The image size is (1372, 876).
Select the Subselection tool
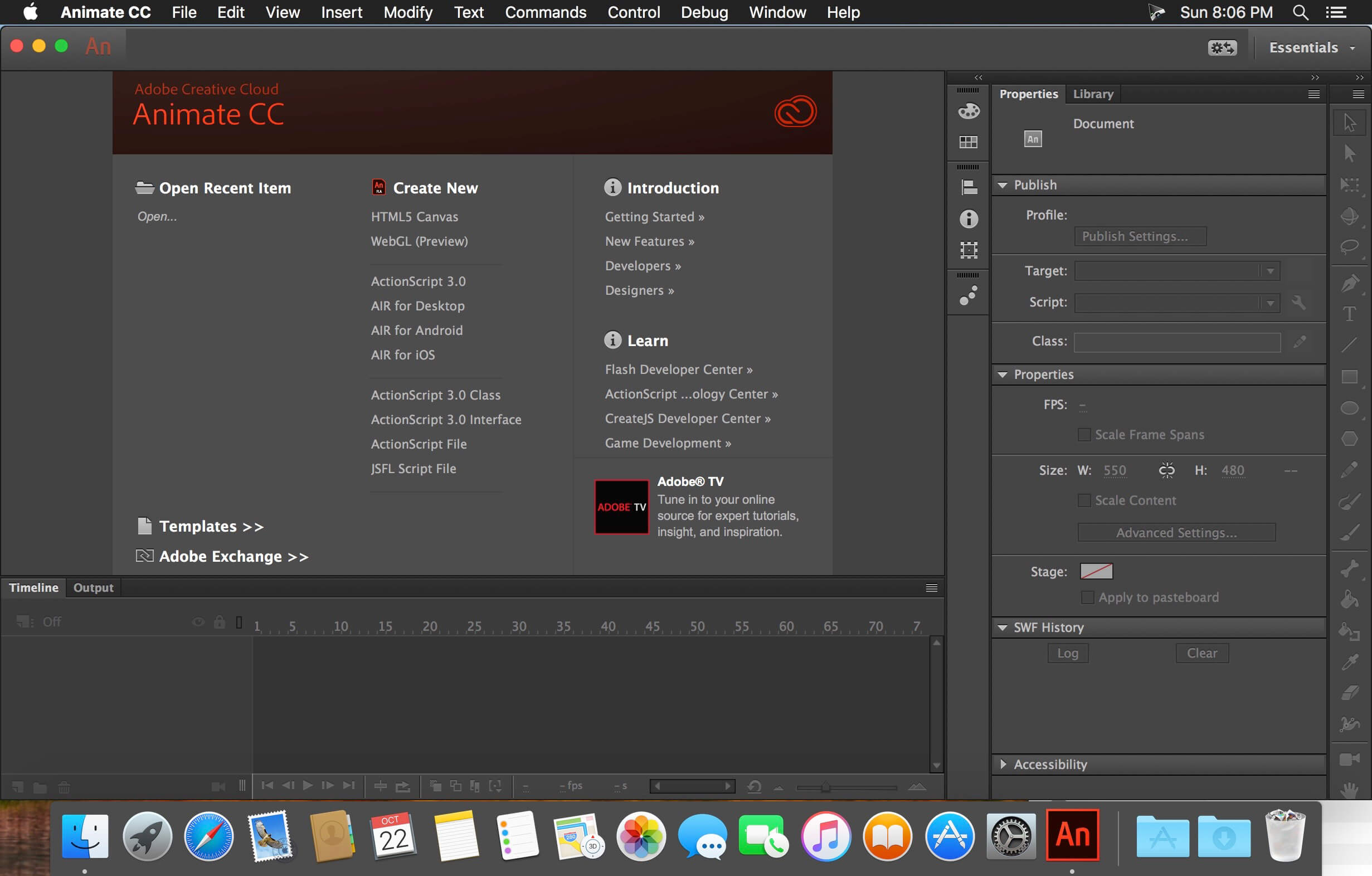click(x=1349, y=153)
